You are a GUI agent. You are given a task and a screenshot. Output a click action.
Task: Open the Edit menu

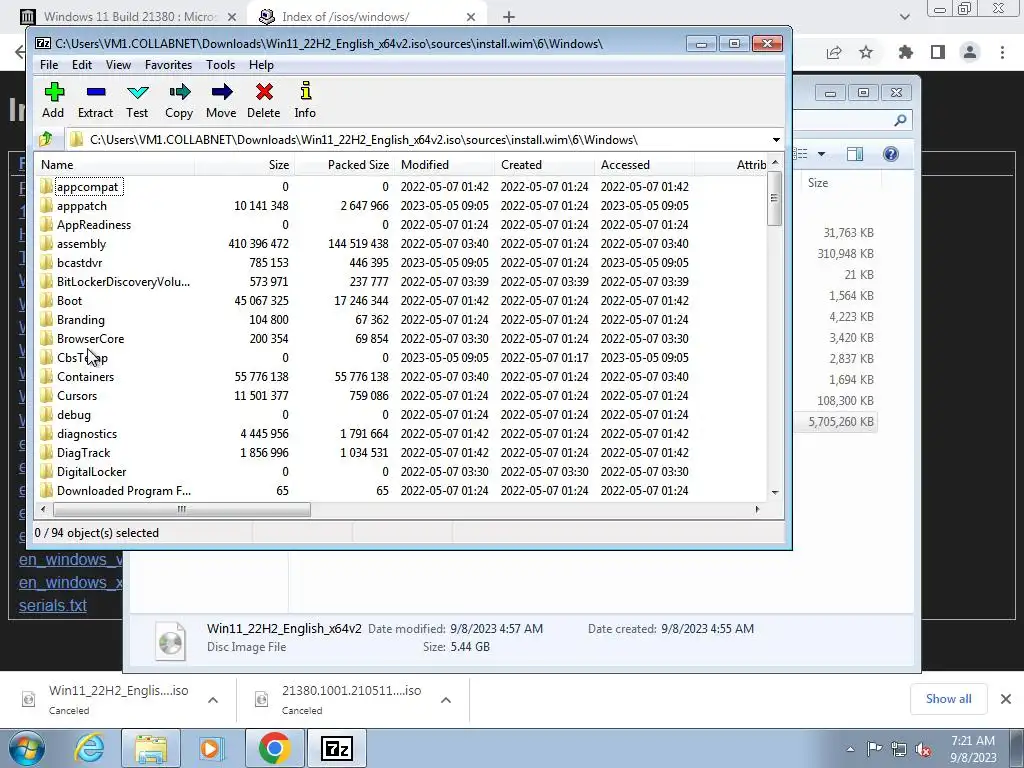(x=82, y=65)
